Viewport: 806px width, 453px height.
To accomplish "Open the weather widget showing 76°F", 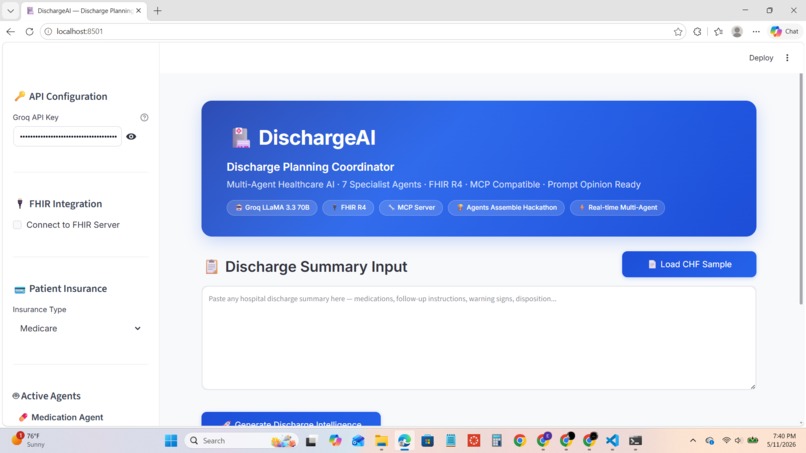I will click(x=29, y=440).
